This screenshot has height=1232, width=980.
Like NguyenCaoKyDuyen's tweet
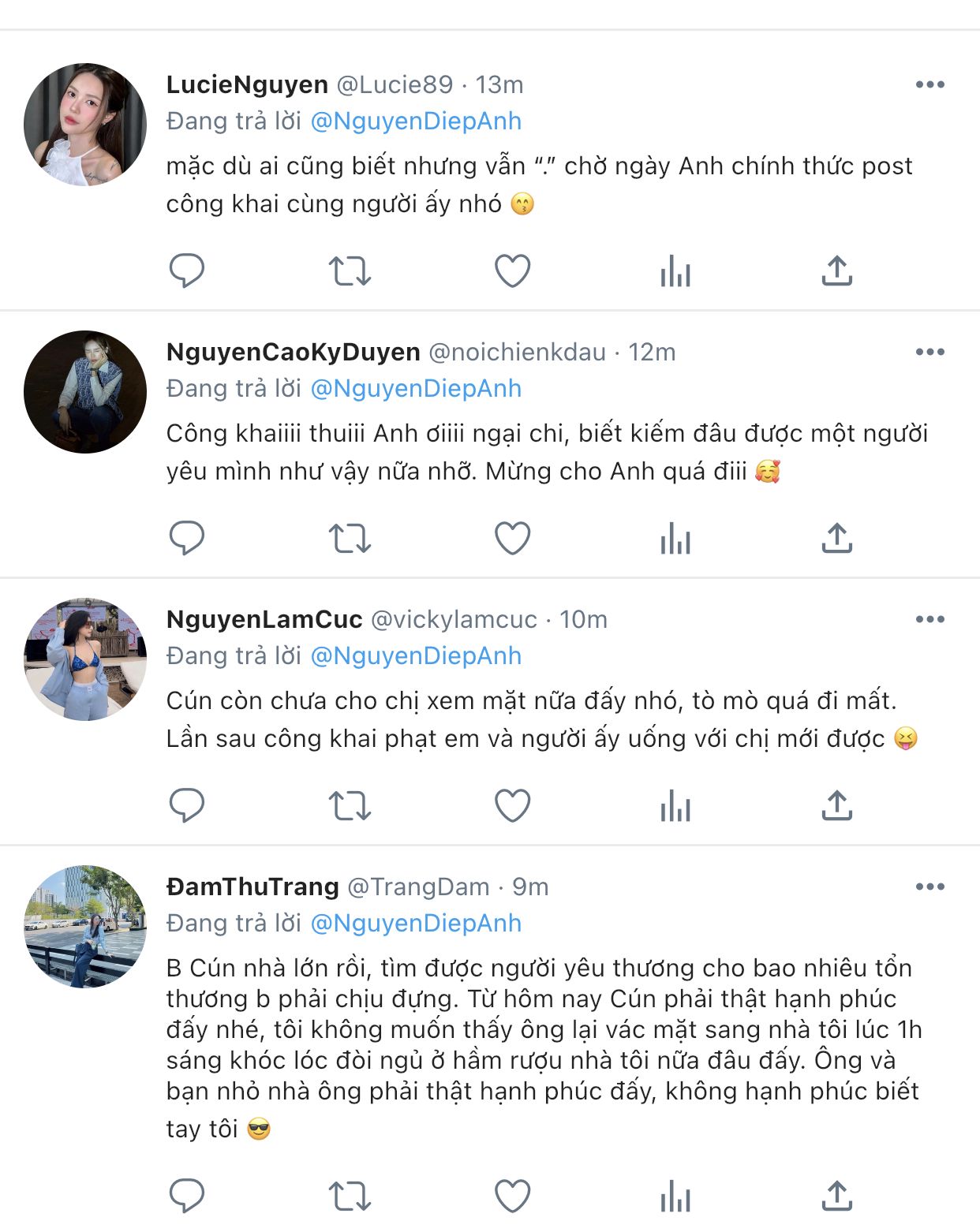pos(512,538)
